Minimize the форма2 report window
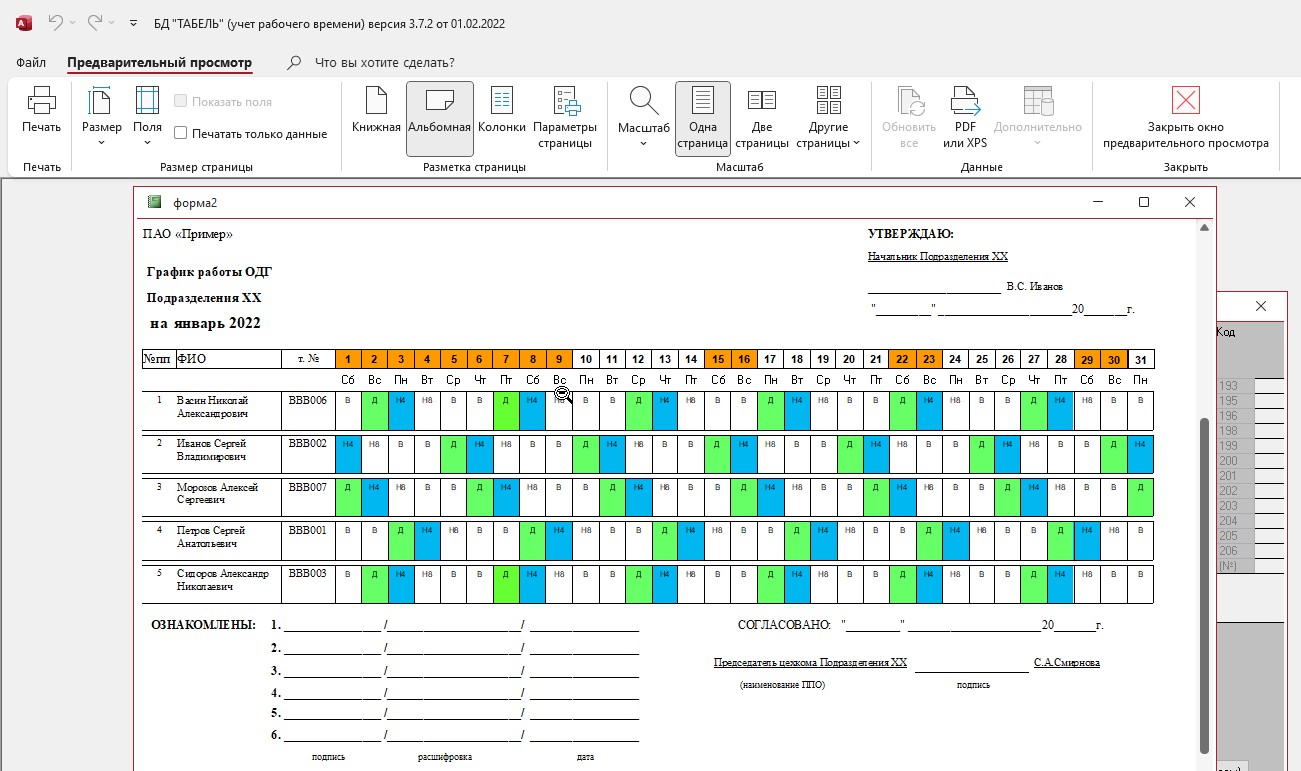1301x771 pixels. [x=1098, y=202]
